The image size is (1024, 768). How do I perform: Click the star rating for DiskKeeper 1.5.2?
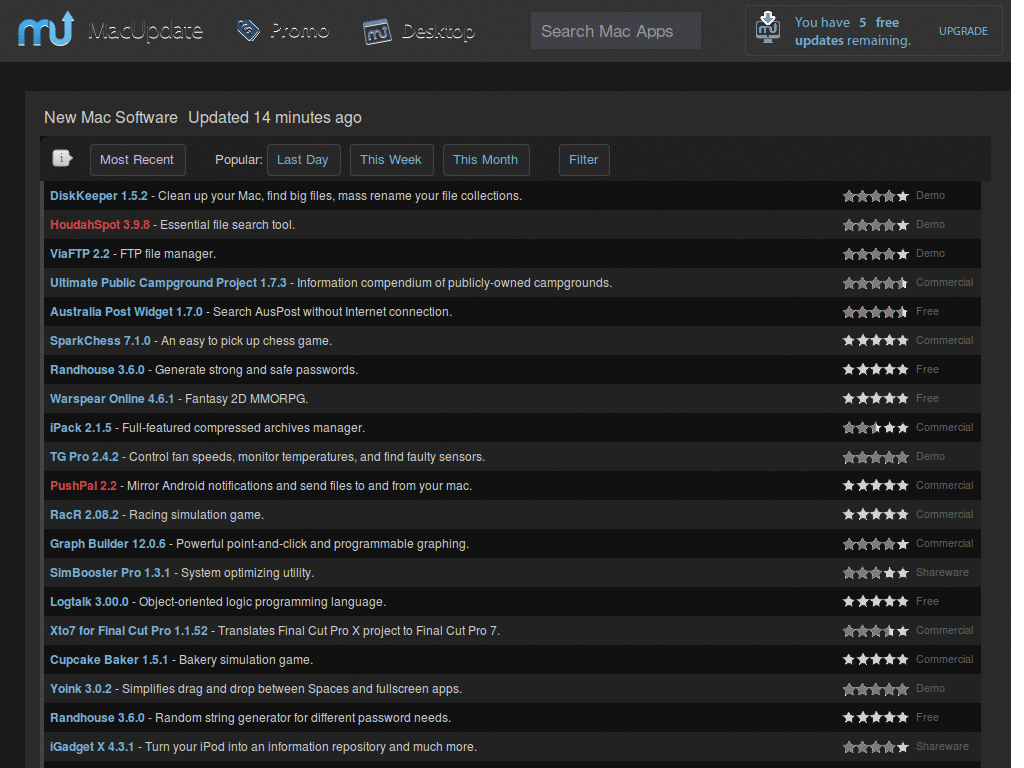[875, 196]
